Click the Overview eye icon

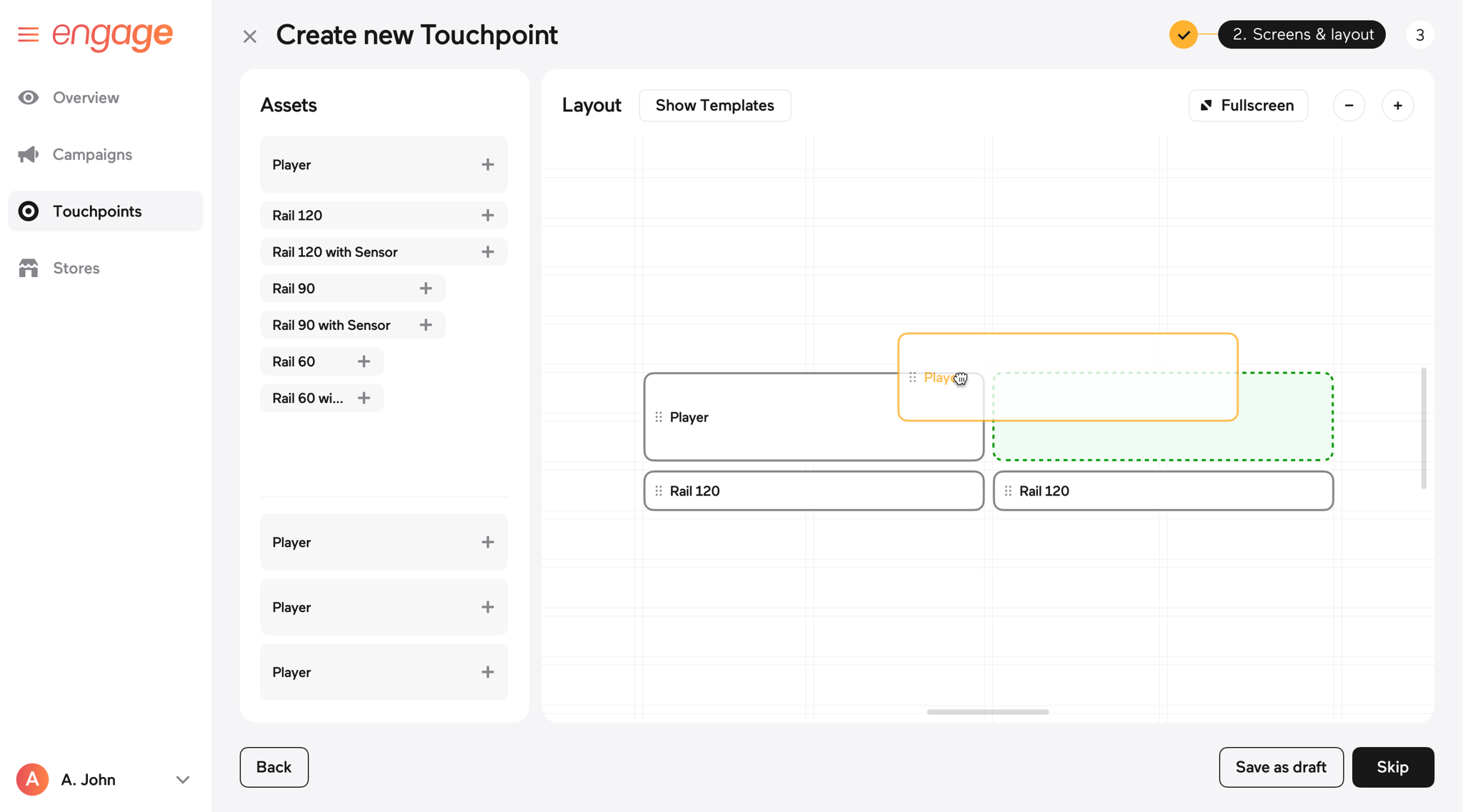tap(29, 98)
